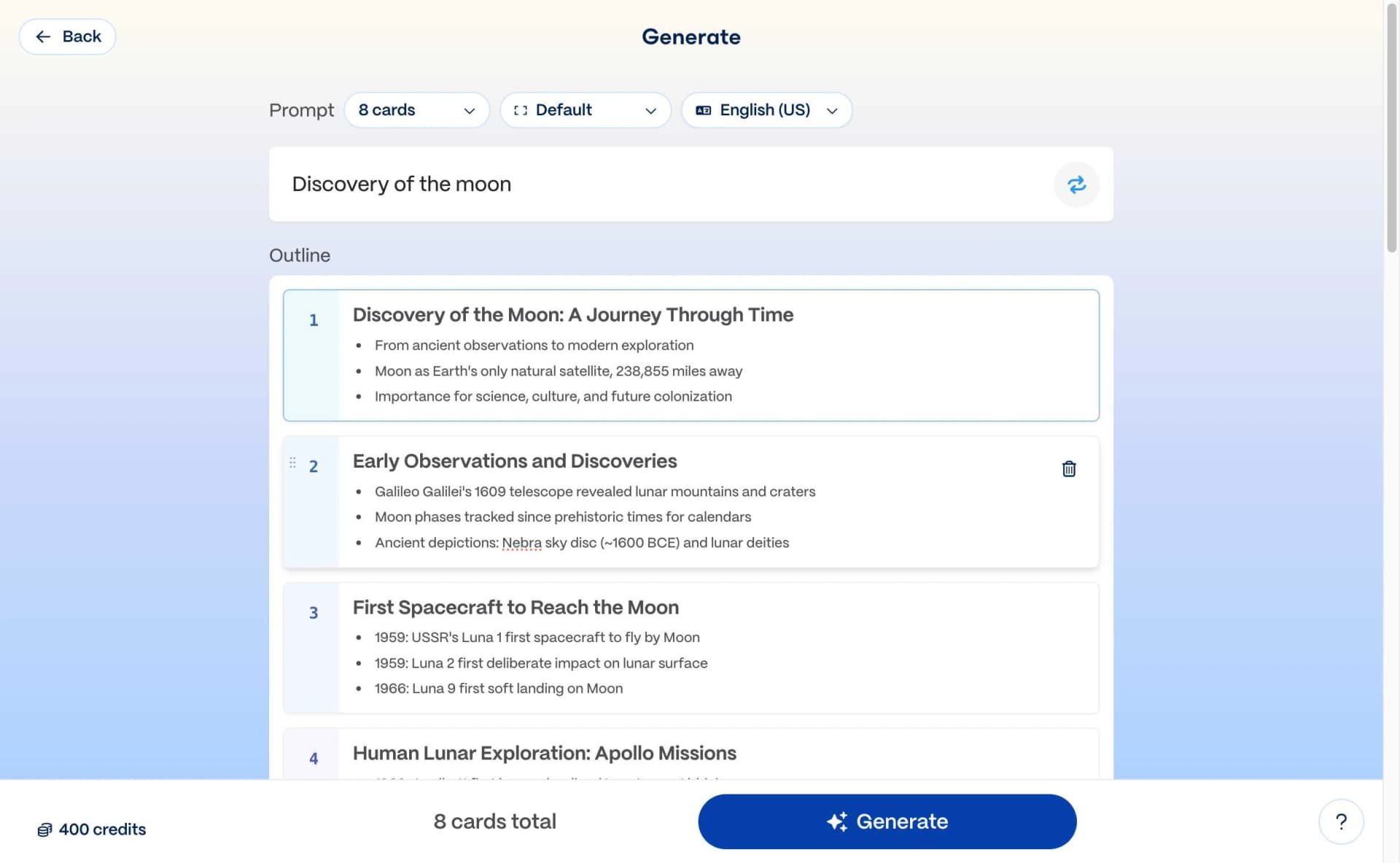The image size is (1400, 863).
Task: Click the regenerate outline arrows icon
Action: 1076,185
